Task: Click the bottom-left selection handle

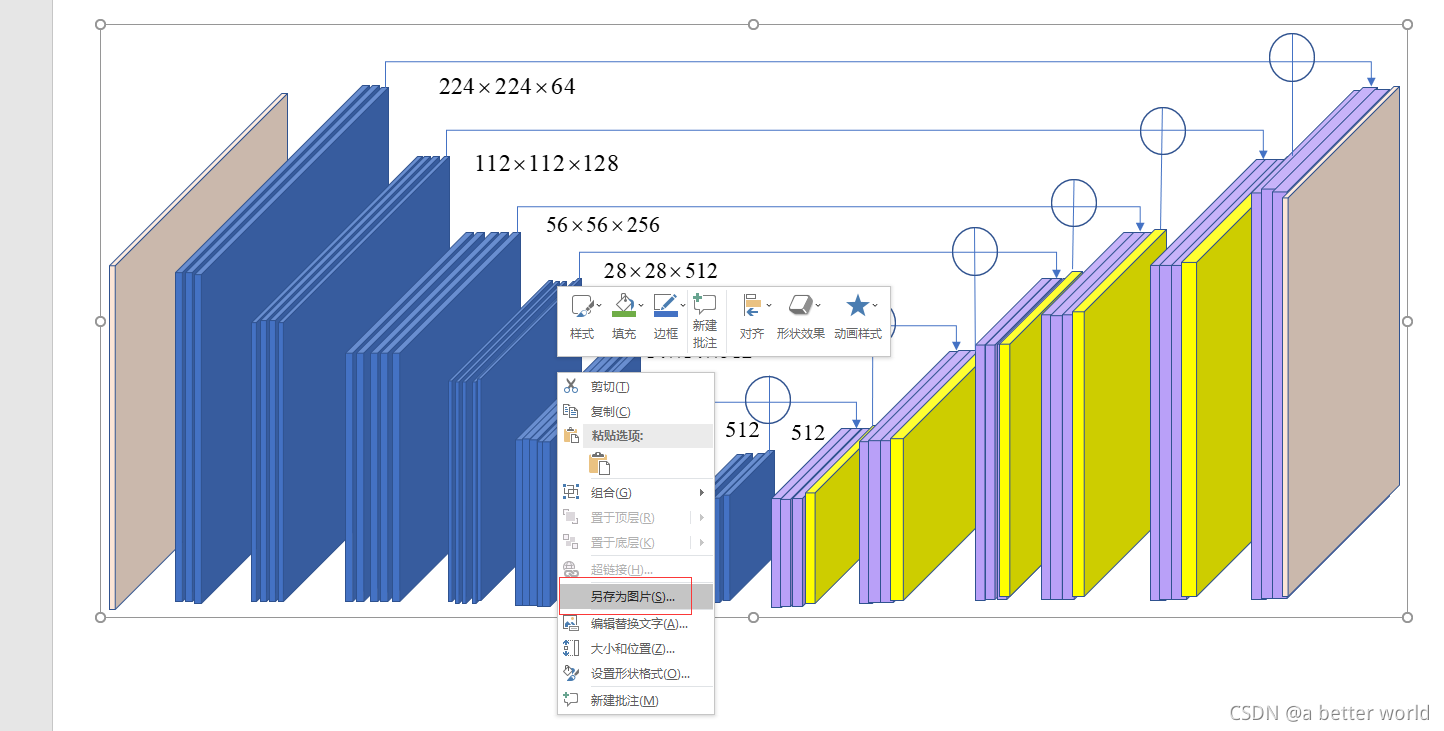Action: 100,617
